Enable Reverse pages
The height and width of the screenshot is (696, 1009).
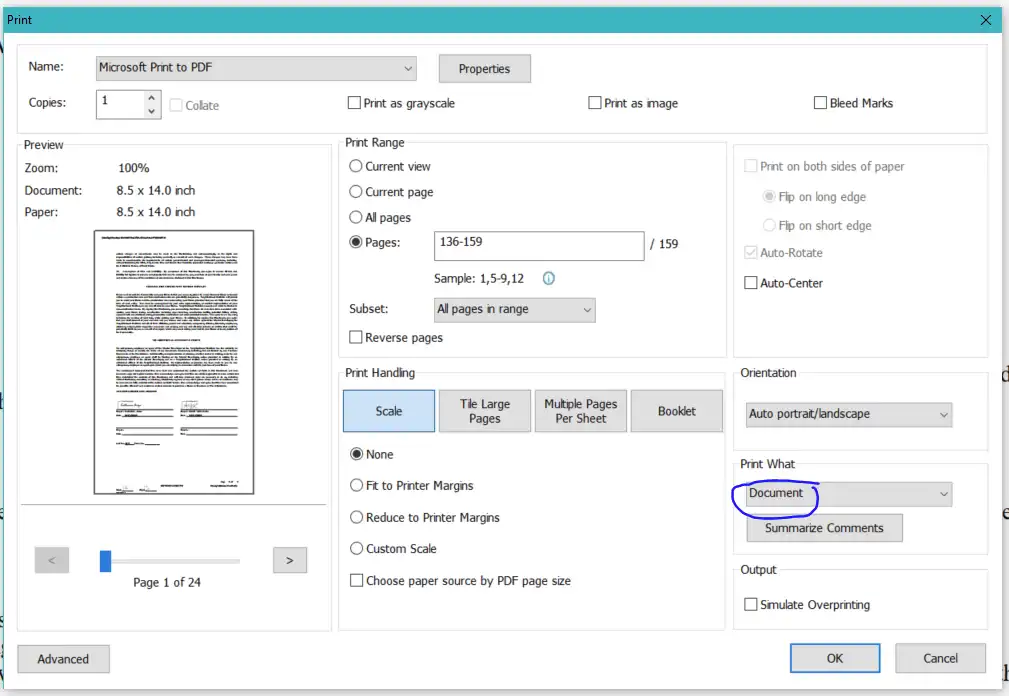(x=355, y=337)
